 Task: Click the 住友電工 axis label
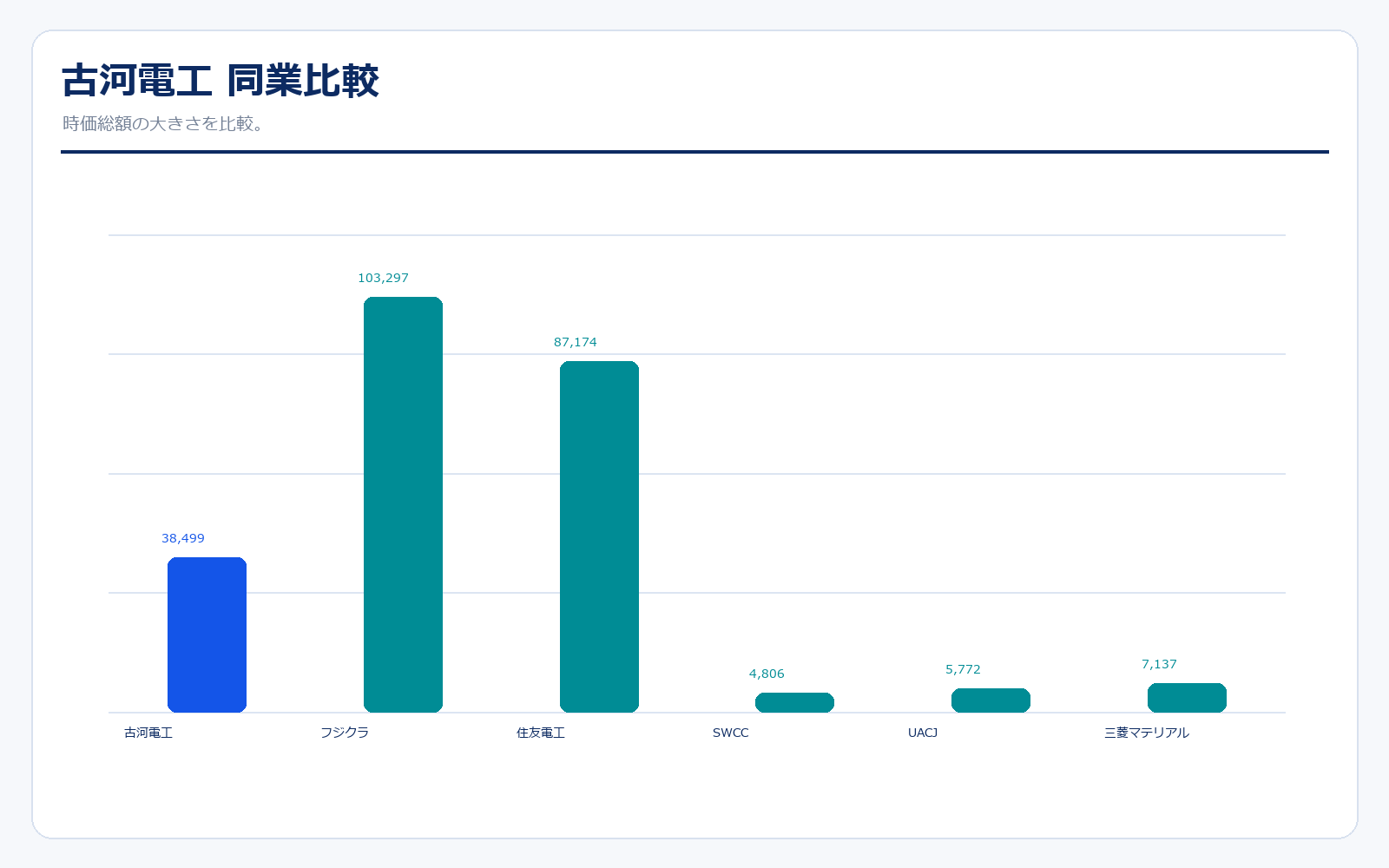click(x=541, y=733)
